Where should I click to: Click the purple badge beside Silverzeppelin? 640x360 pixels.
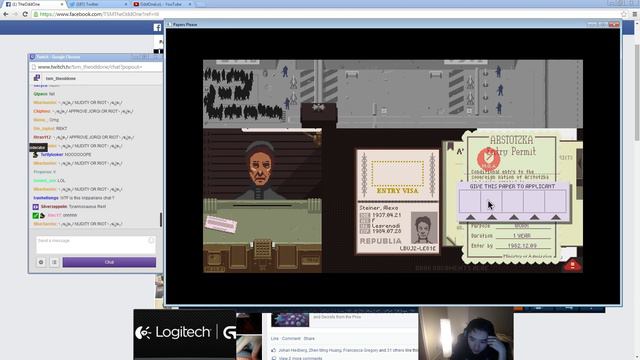tap(36, 207)
